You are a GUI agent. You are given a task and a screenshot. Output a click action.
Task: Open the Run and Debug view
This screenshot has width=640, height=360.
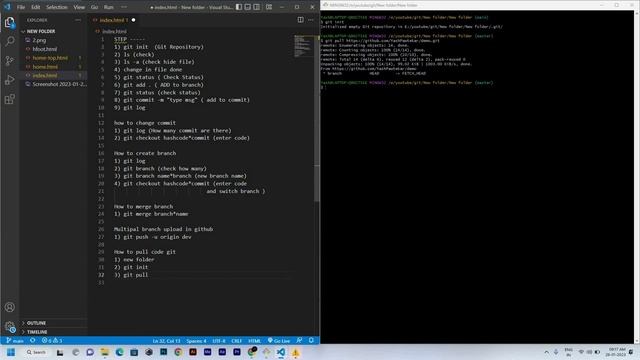10,80
